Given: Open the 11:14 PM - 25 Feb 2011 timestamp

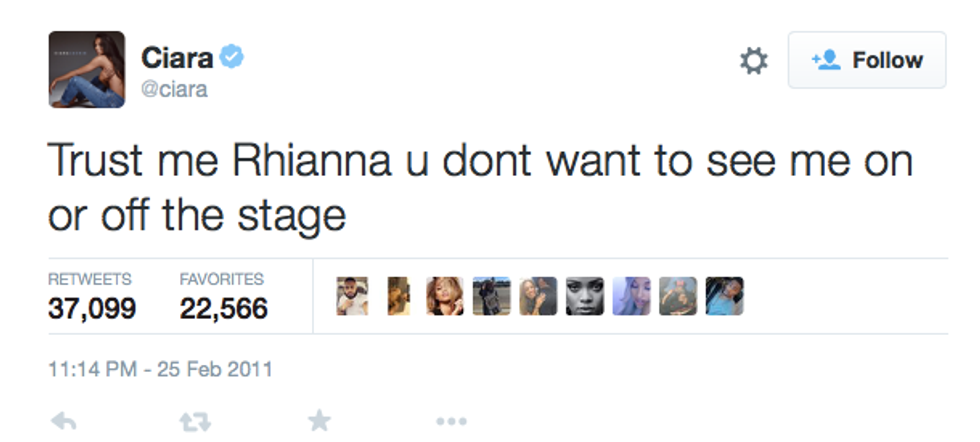Looking at the screenshot, I should (160, 369).
